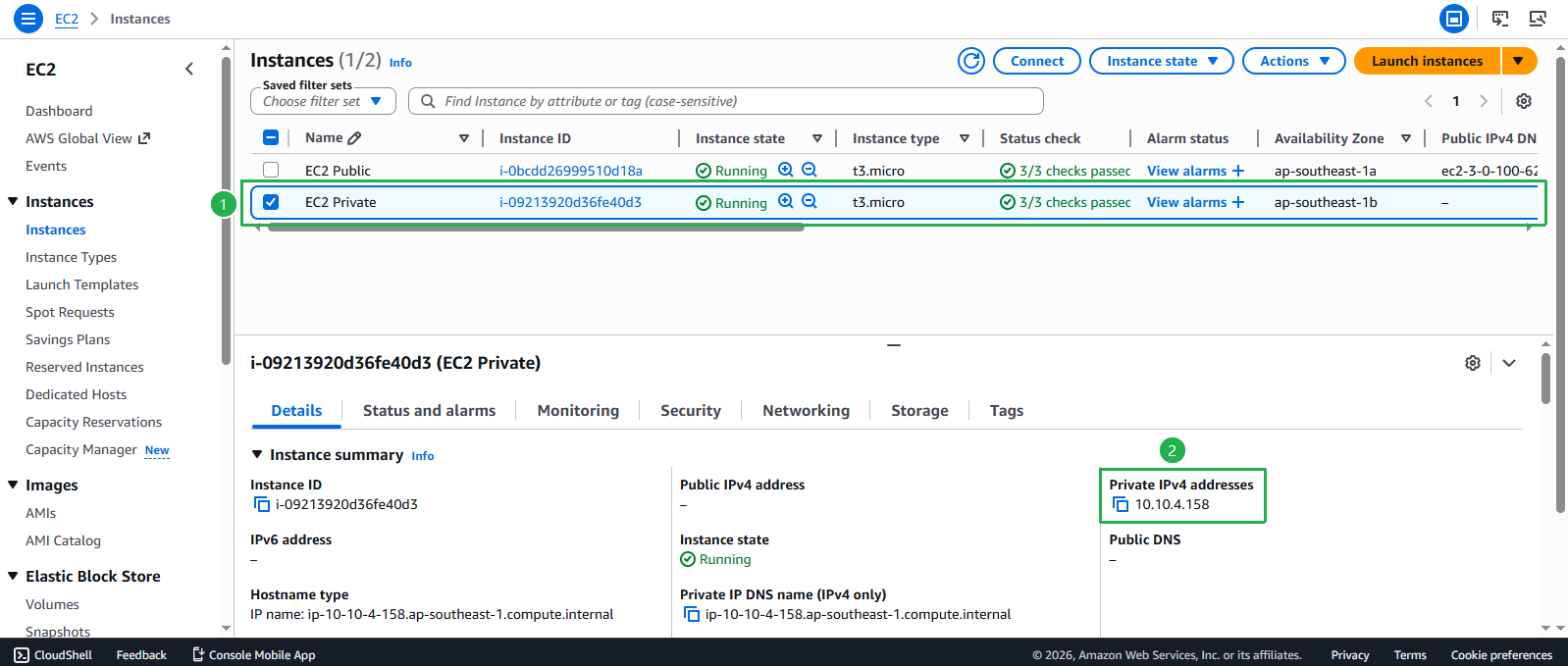
Task: Zoom out on EC2 Public instance state
Action: coord(810,170)
